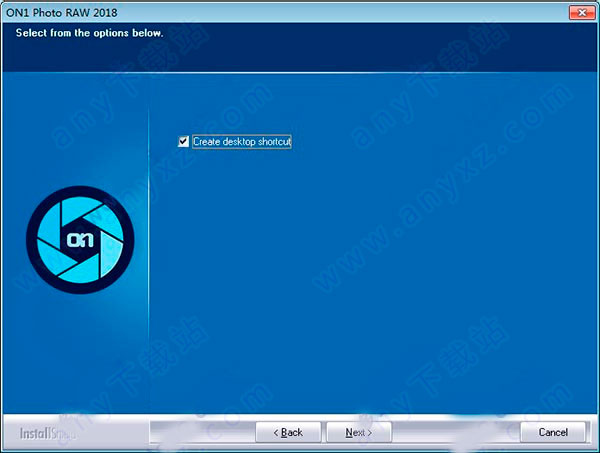Screen dimensions: 600x453
Task: Click the "ON1 Photo RAW 2018" window title
Action: 62,13
